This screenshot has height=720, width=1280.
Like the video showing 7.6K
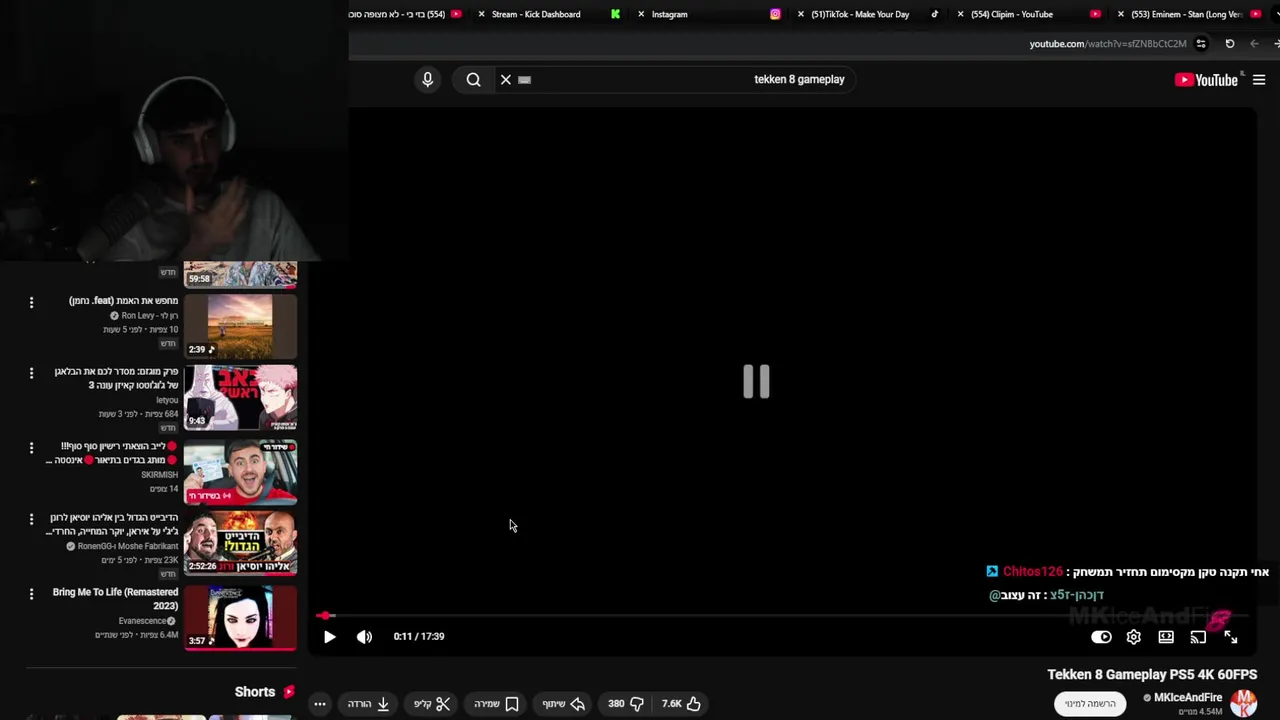(682, 704)
